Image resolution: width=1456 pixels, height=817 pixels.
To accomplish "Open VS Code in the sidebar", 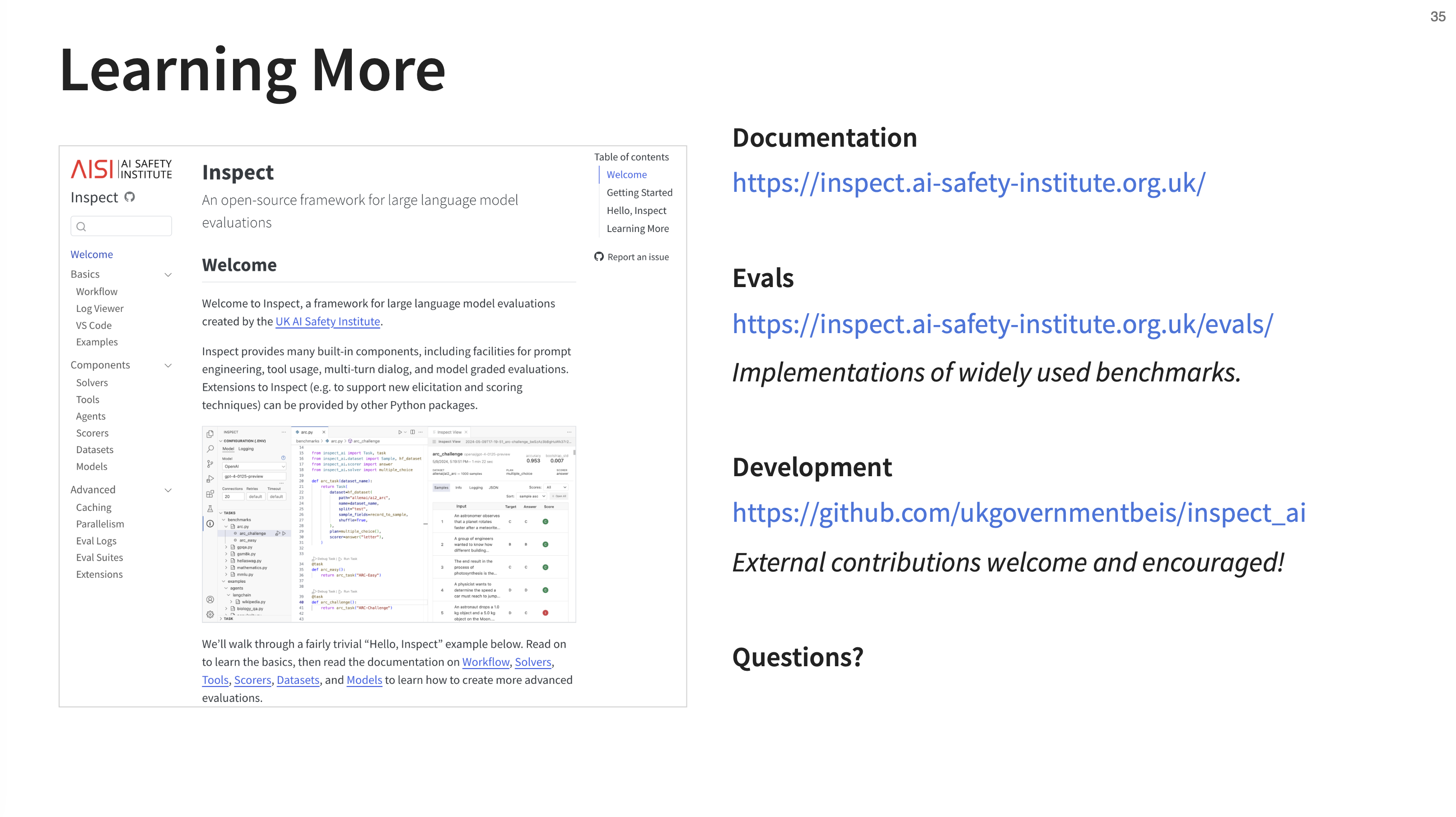I will point(94,325).
